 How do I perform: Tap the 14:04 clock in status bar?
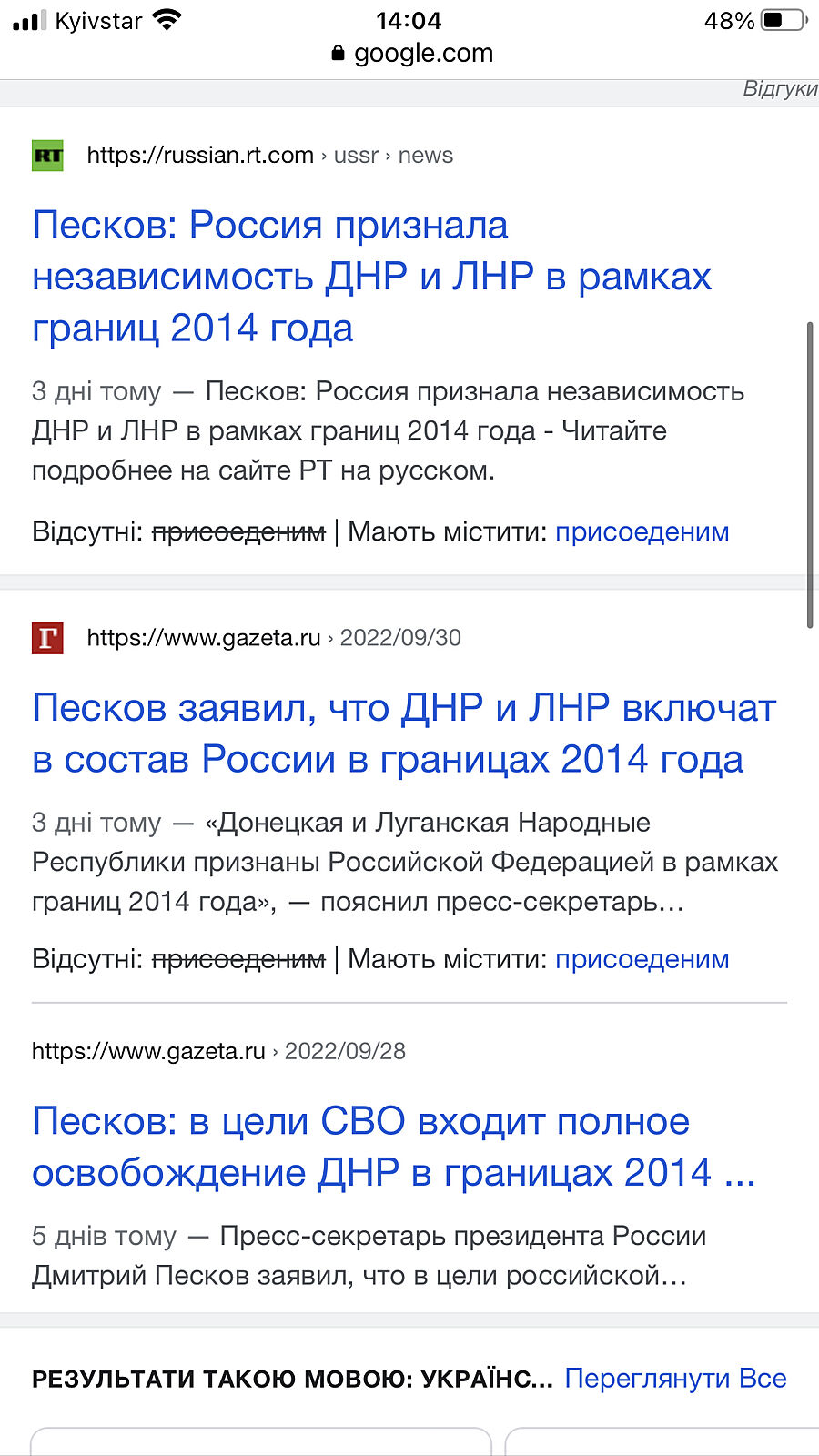click(409, 20)
